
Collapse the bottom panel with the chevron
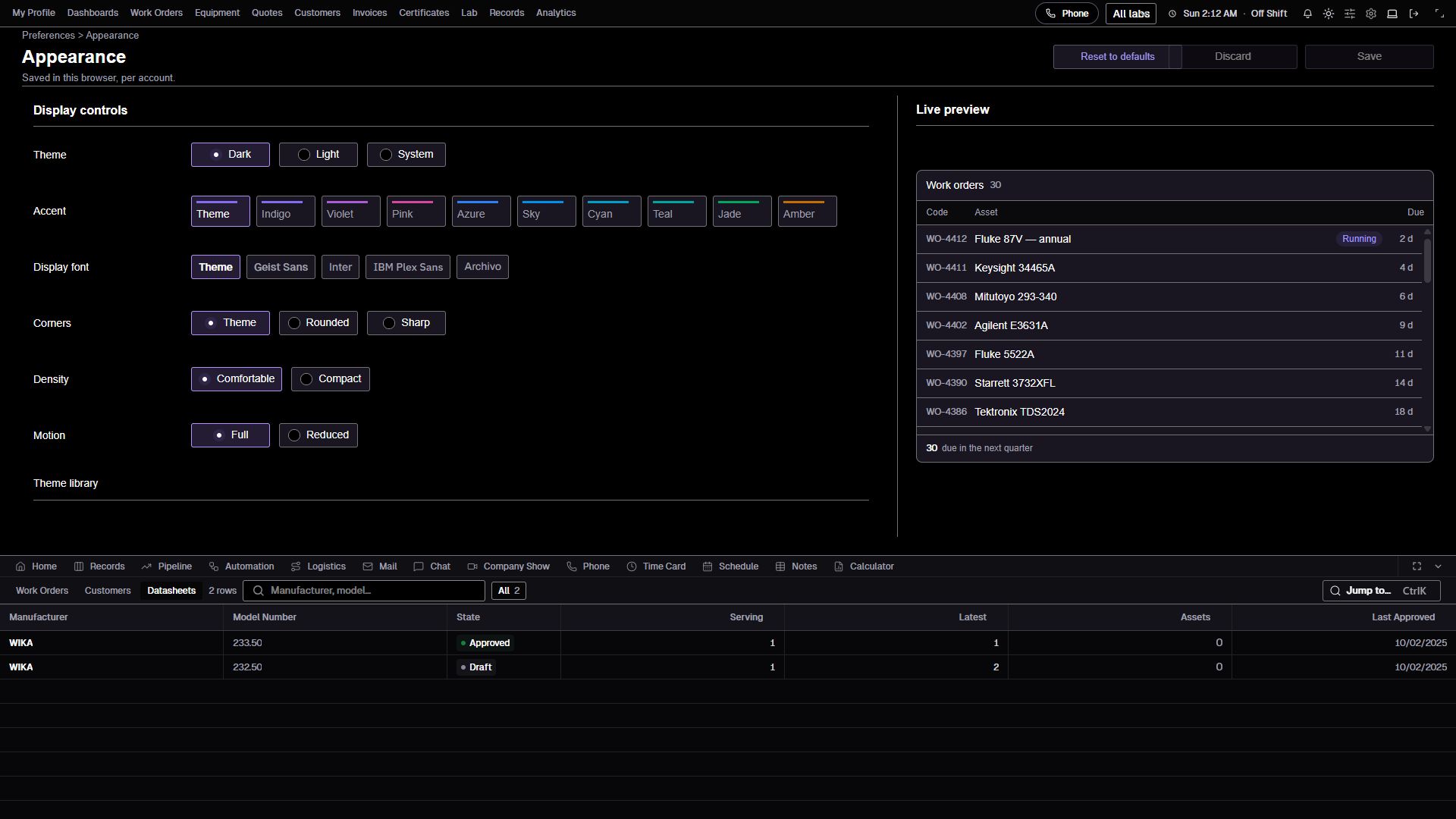[1438, 566]
